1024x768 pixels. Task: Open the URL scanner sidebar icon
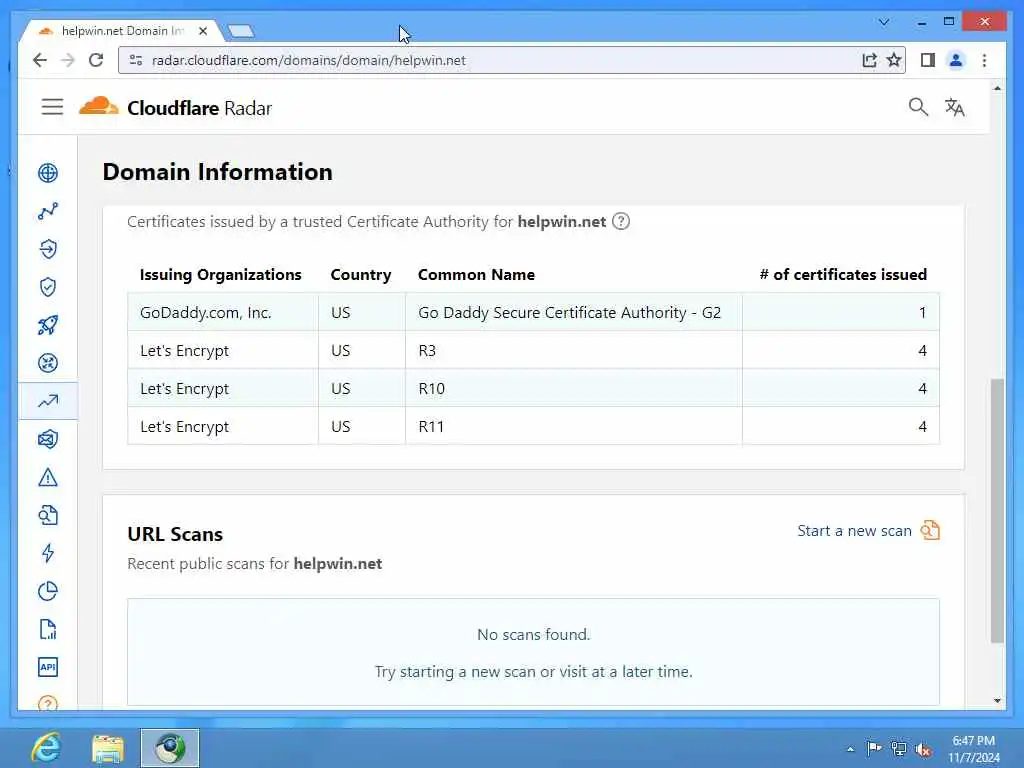click(48, 515)
